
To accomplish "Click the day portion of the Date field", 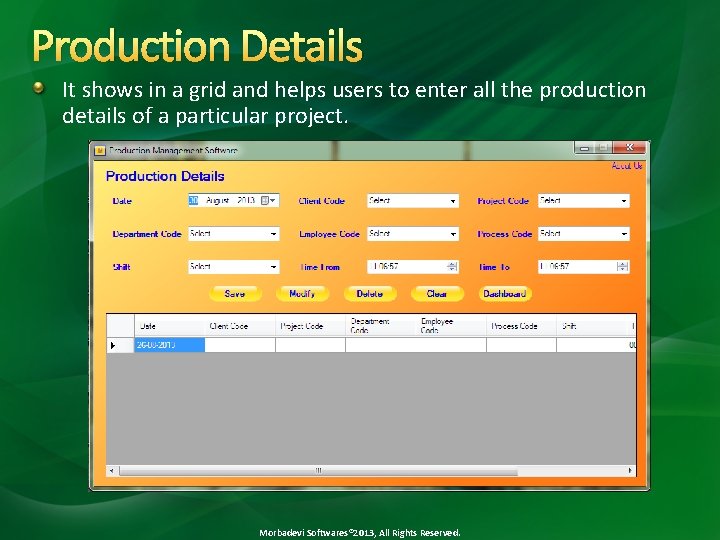I will pyautogui.click(x=193, y=200).
